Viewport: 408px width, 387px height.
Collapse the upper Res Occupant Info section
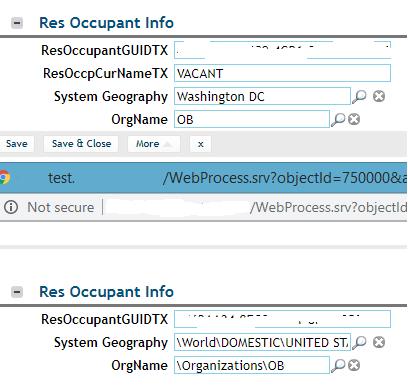[17, 23]
